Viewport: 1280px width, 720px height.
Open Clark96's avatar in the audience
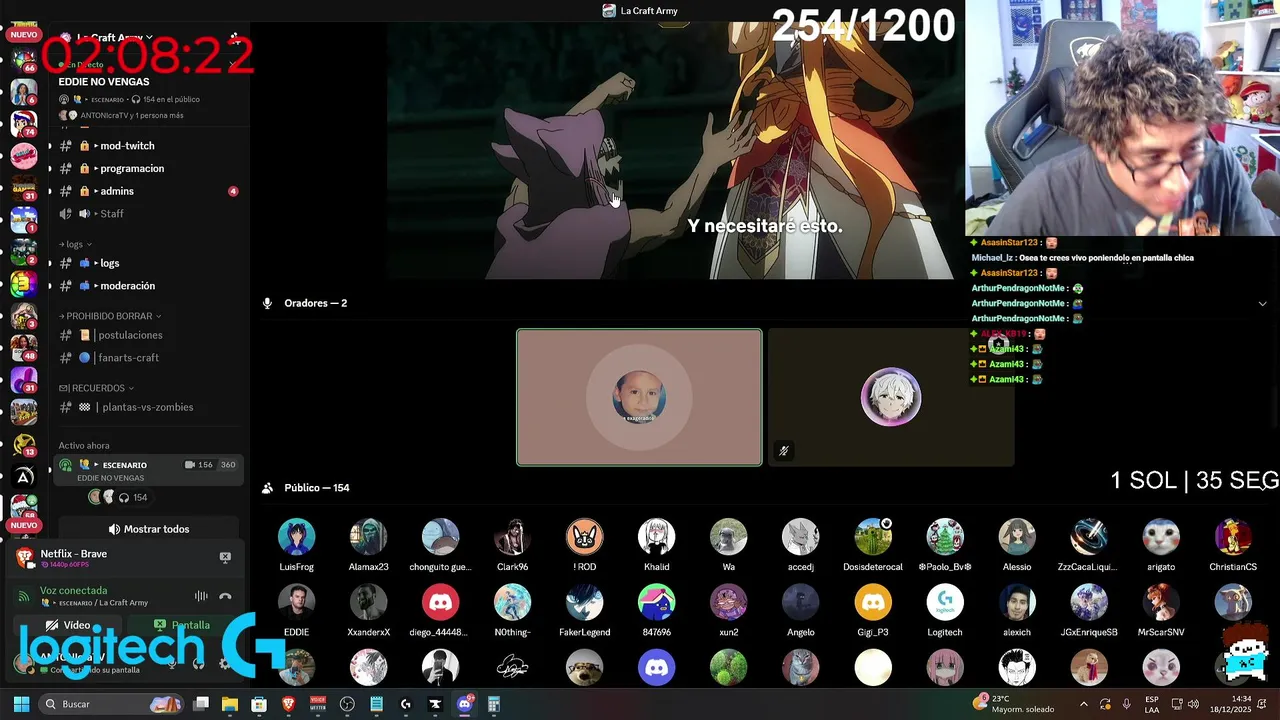tap(512, 537)
